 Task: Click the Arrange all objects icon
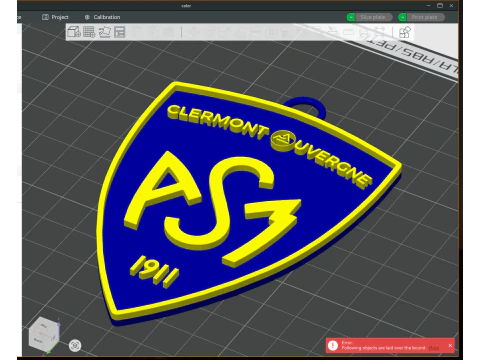(119, 32)
